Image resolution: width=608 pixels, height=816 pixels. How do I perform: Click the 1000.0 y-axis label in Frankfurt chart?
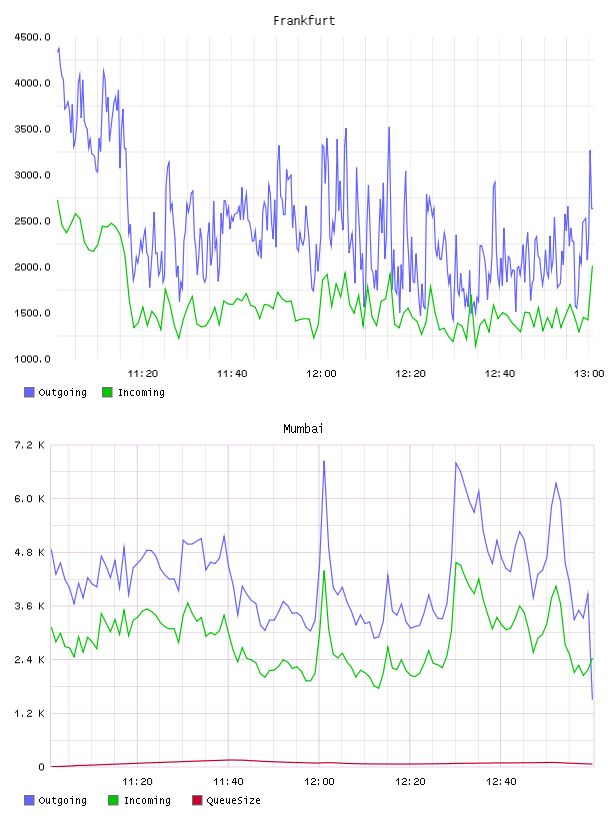[x=32, y=359]
